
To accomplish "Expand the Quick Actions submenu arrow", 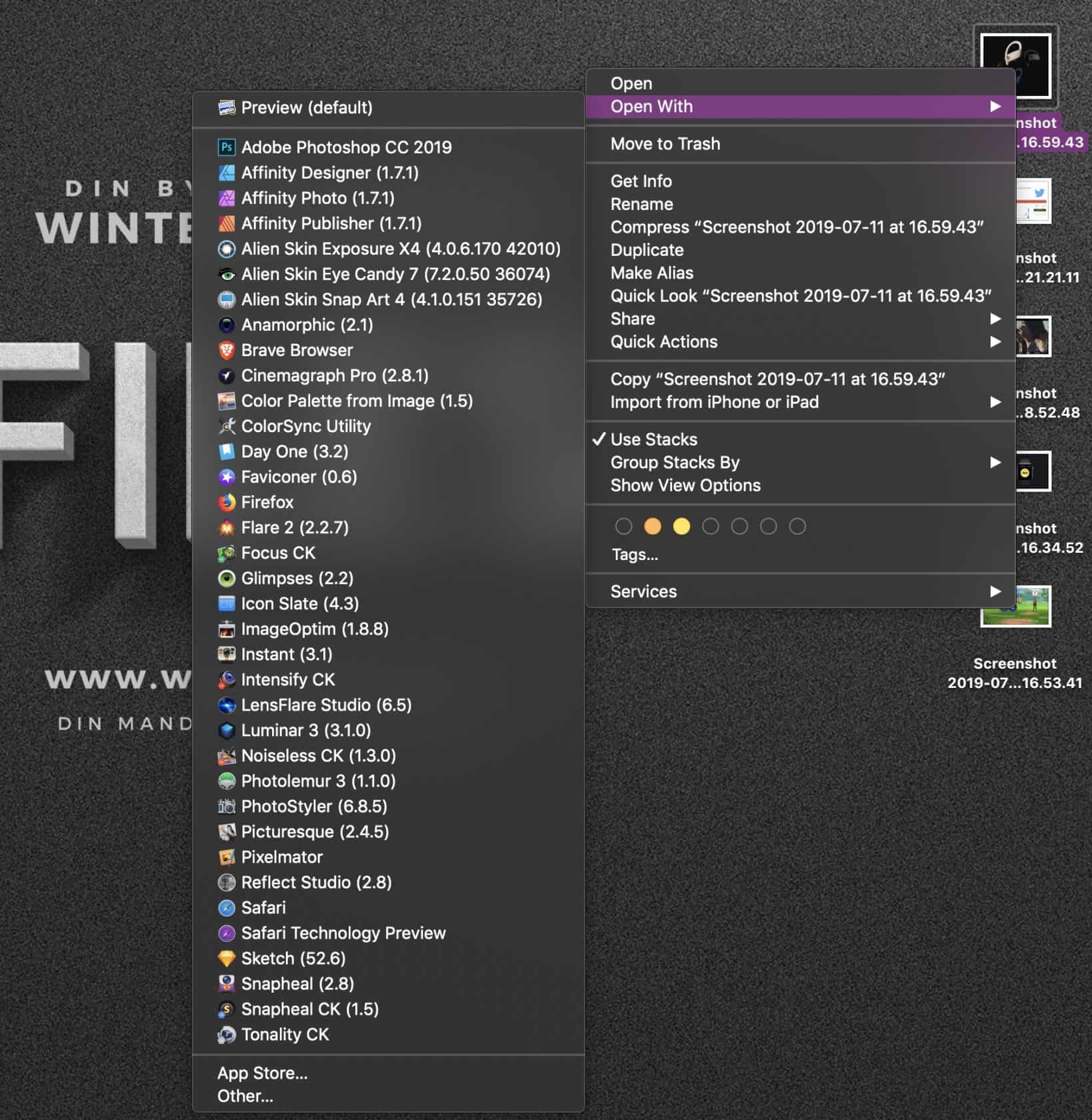I will pyautogui.click(x=995, y=341).
